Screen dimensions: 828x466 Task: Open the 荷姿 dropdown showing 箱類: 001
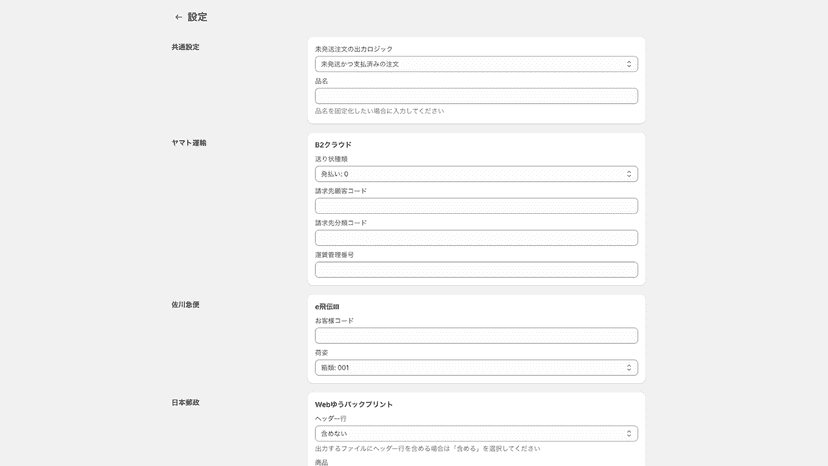point(476,368)
